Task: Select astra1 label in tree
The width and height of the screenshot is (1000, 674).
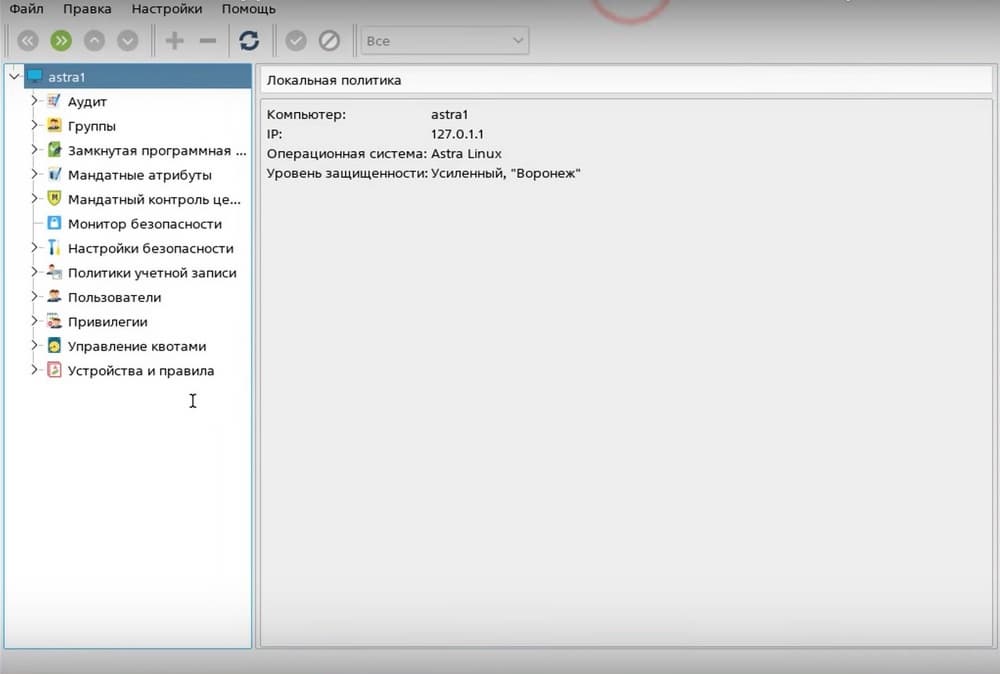Action: (x=66, y=77)
